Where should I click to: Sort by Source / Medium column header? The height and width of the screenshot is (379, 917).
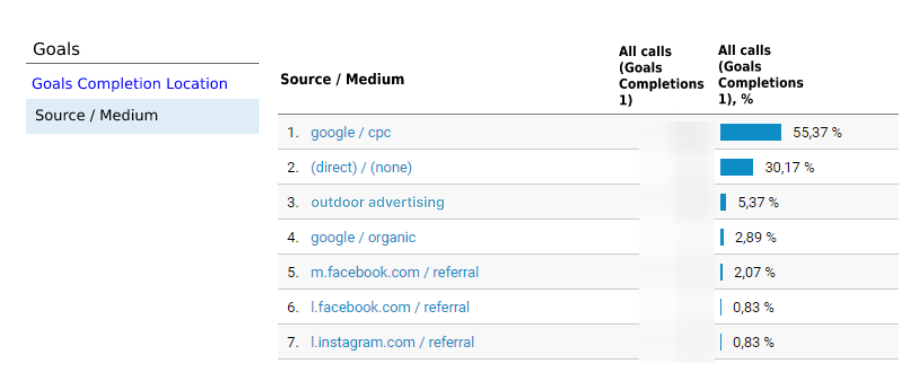(342, 80)
